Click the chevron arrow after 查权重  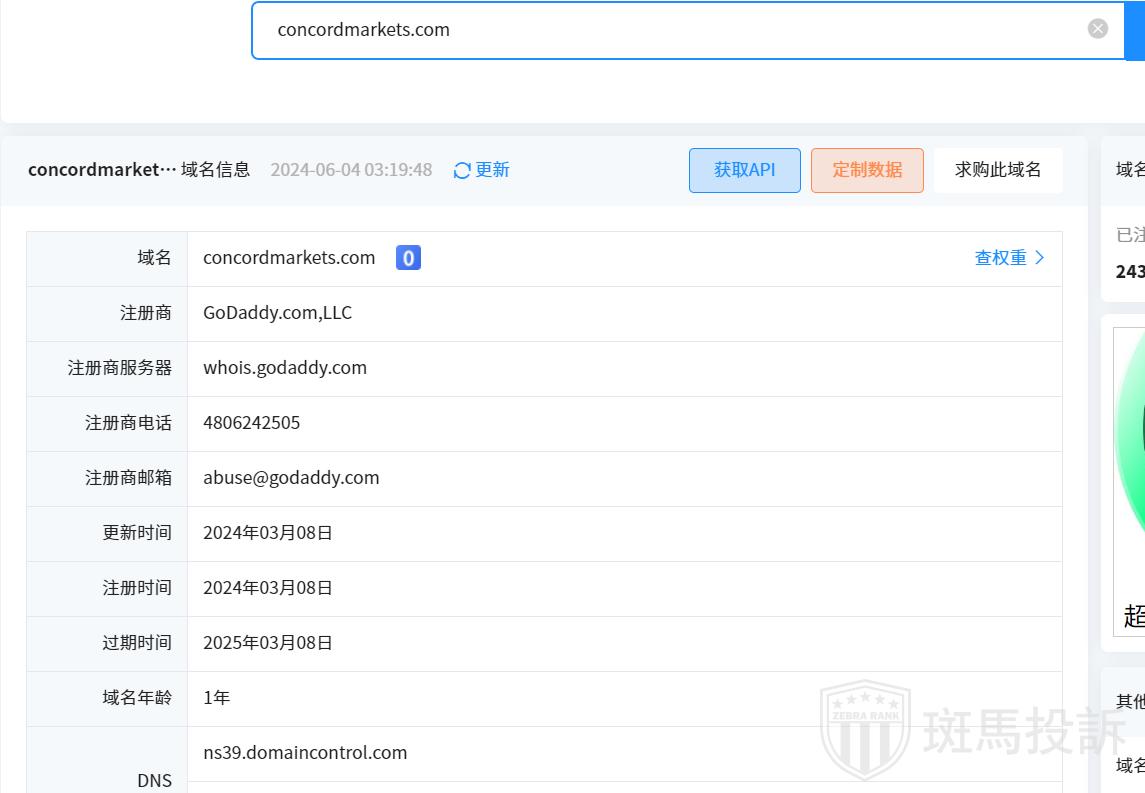coord(1040,258)
